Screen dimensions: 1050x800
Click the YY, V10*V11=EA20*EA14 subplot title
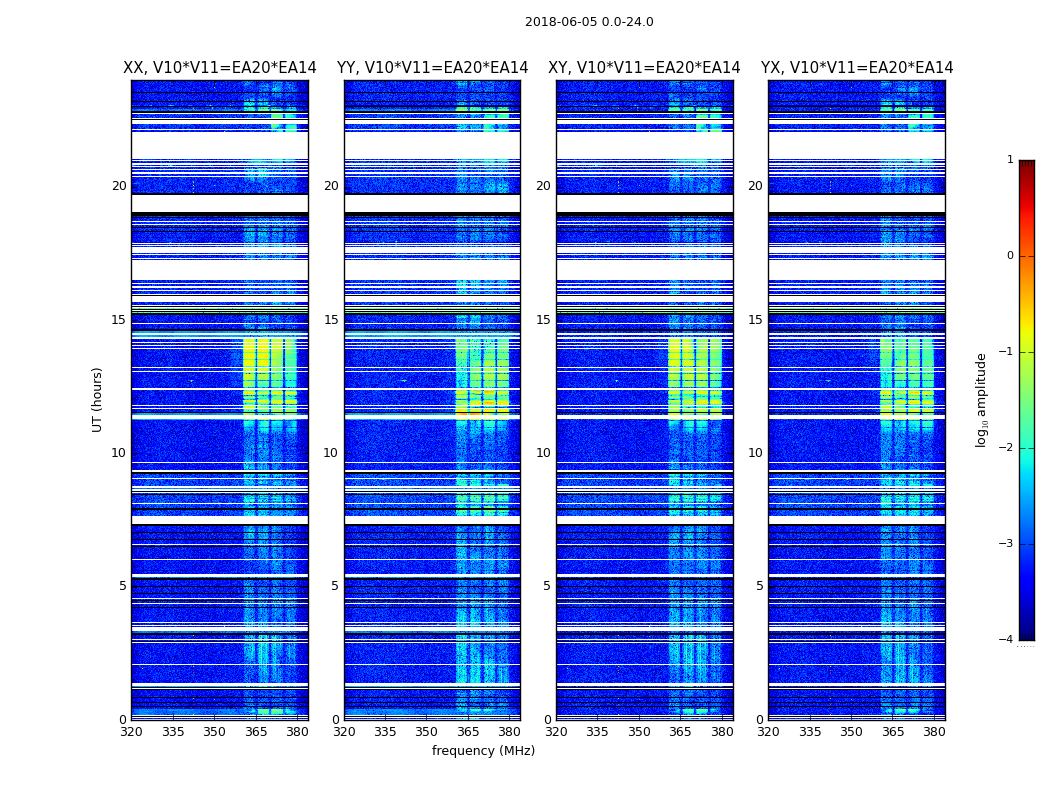click(433, 68)
